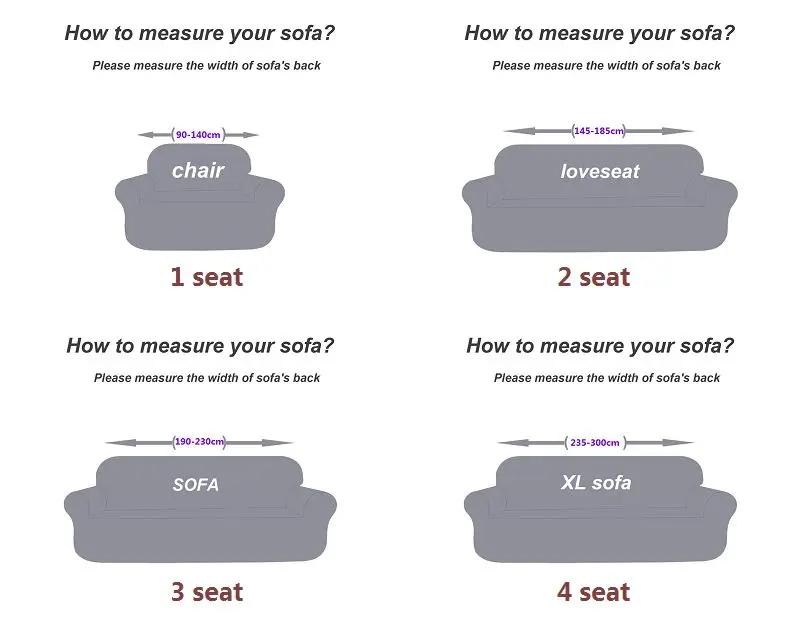Select the "2 seat" label
The width and height of the screenshot is (800, 623).
pyautogui.click(x=593, y=277)
